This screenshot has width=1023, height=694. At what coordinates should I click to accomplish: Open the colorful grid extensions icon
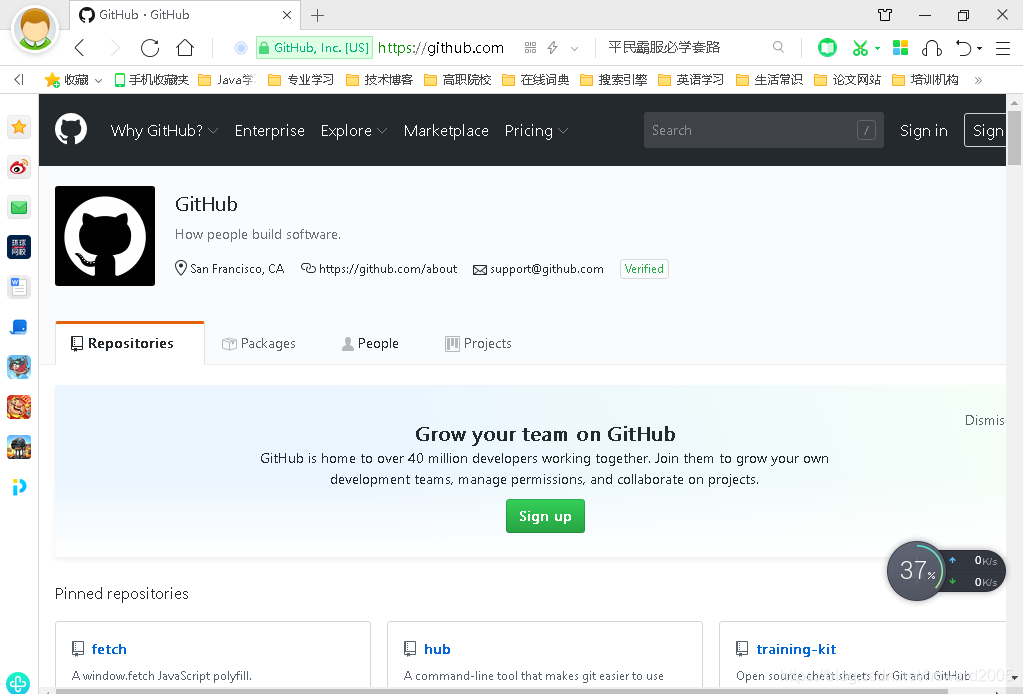pyautogui.click(x=900, y=48)
